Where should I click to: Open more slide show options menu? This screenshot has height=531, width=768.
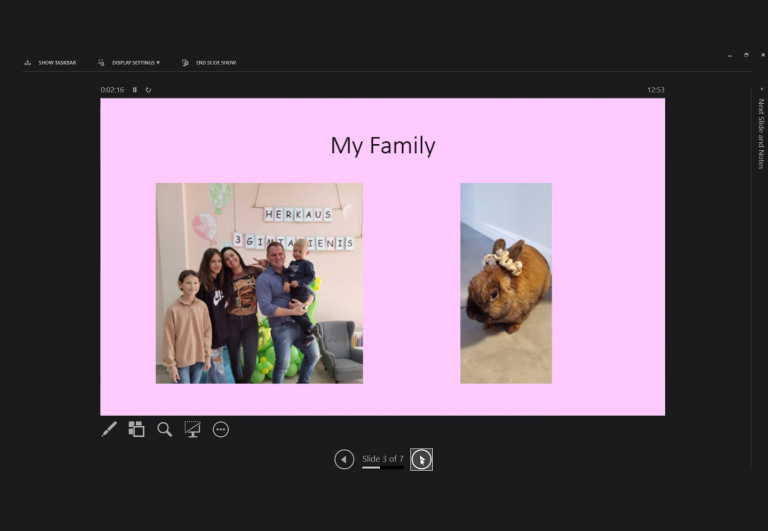pyautogui.click(x=221, y=429)
